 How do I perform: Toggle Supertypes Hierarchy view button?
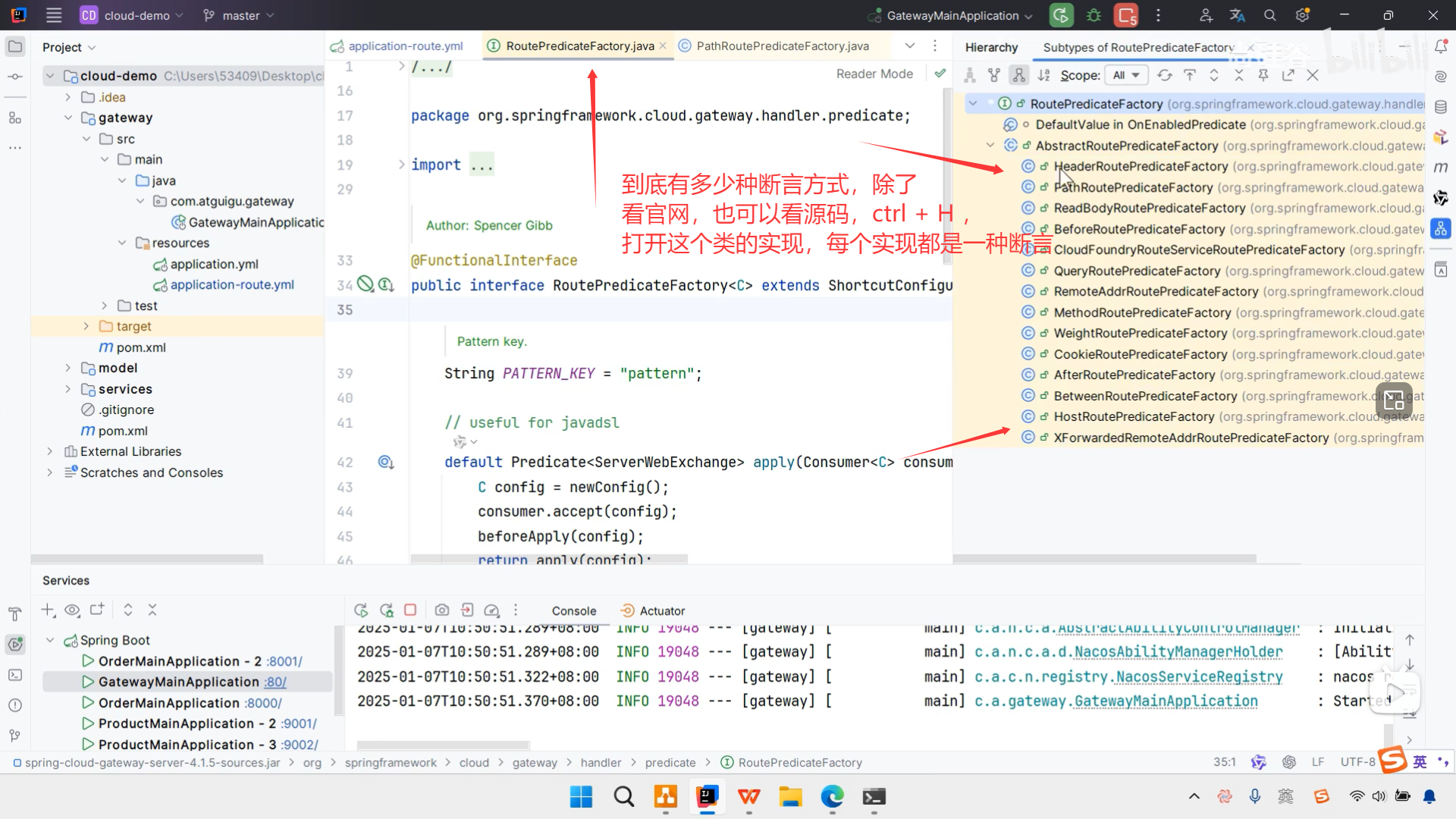[x=994, y=75]
